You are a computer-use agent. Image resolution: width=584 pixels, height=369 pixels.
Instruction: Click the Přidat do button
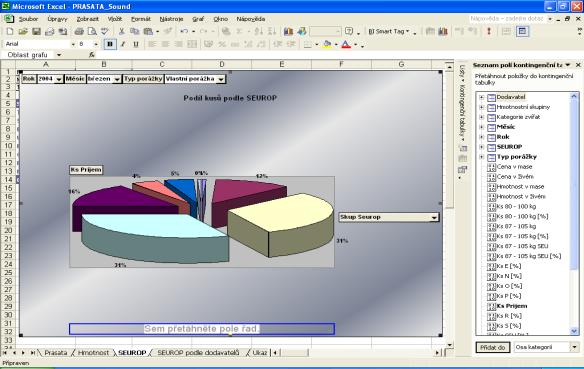[x=493, y=347]
